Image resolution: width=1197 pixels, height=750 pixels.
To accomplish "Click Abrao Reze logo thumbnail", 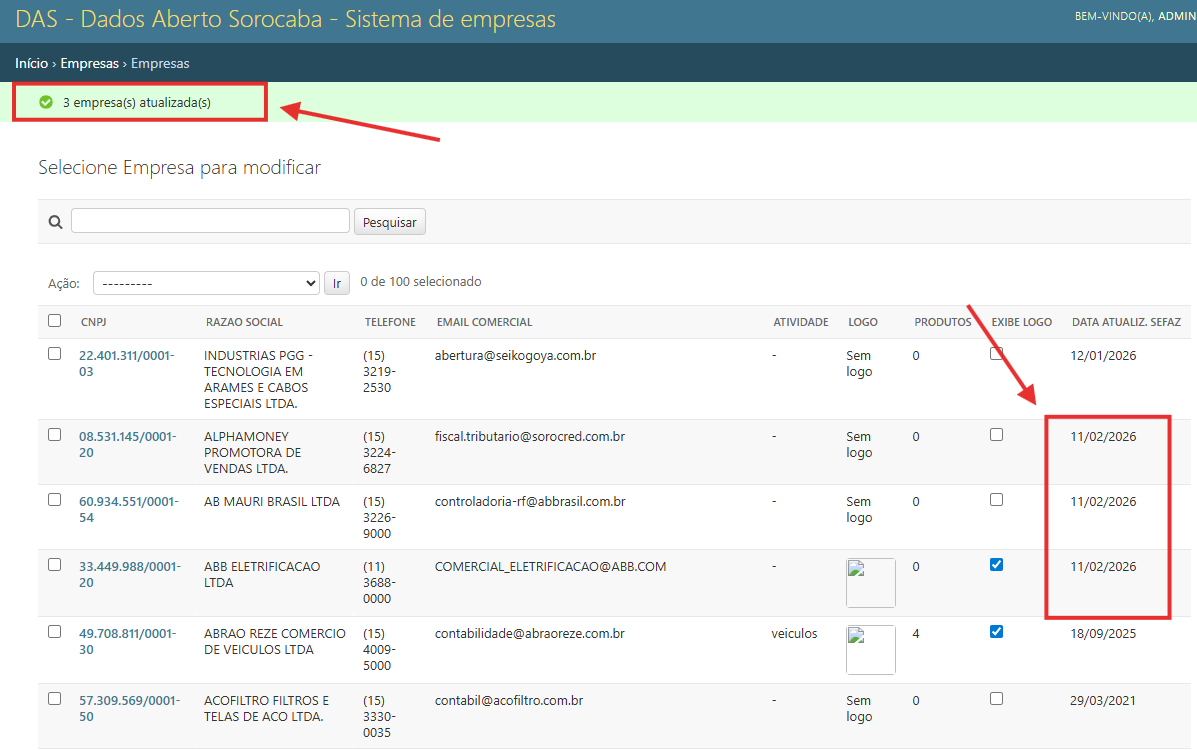I will point(870,650).
